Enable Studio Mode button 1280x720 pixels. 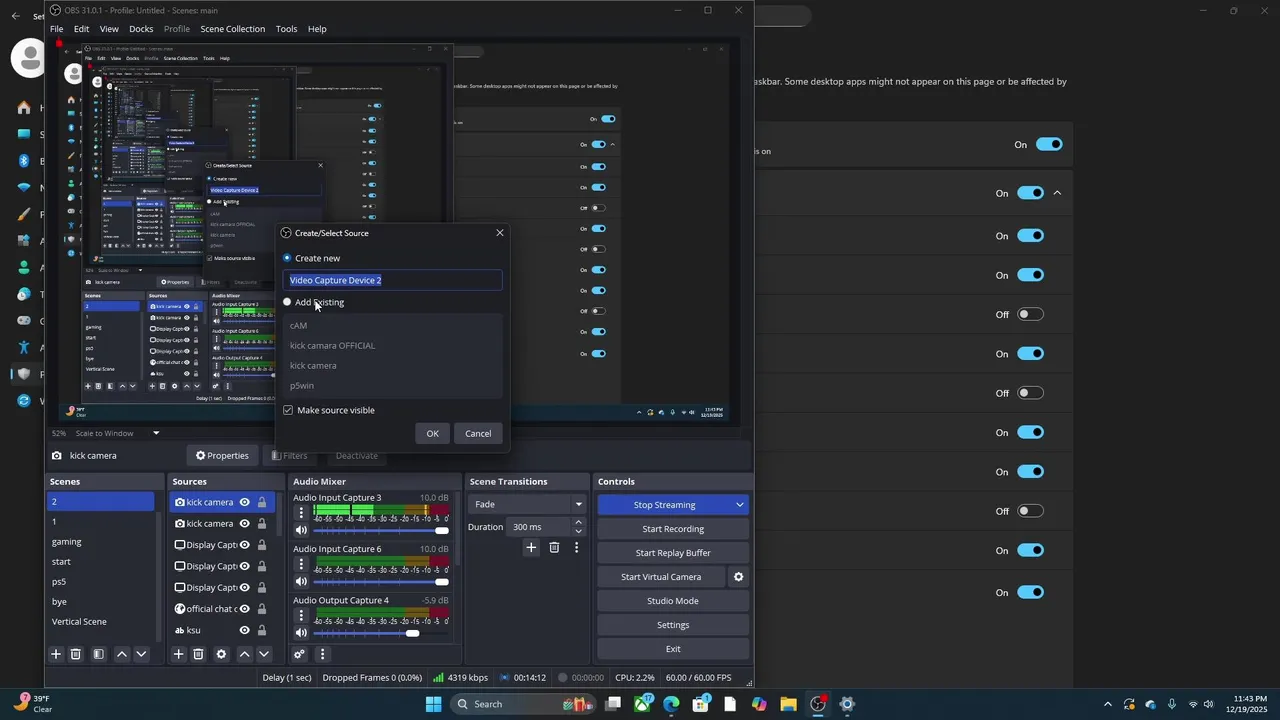[673, 601]
